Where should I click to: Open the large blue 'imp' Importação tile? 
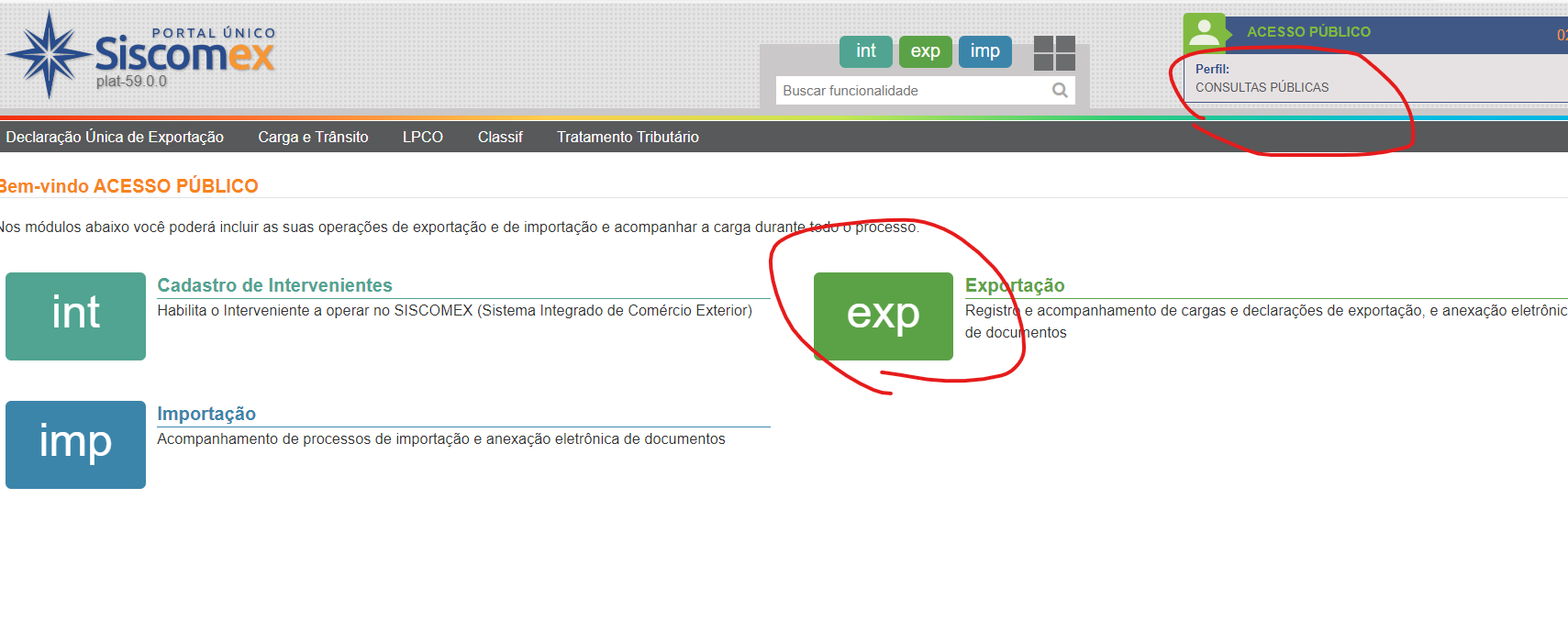point(75,445)
